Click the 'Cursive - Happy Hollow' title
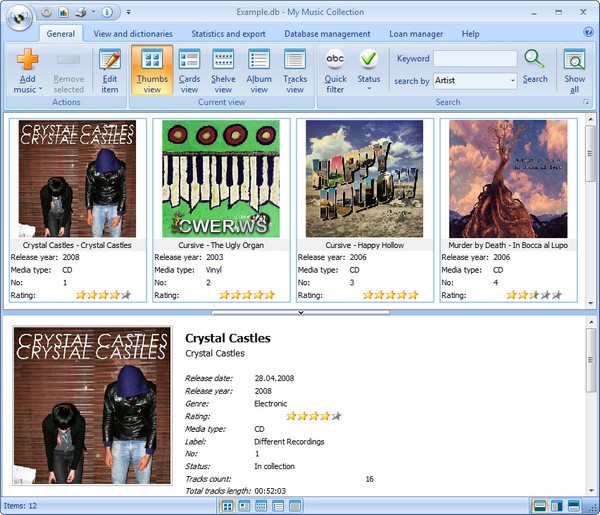This screenshot has width=600, height=515. click(x=364, y=245)
